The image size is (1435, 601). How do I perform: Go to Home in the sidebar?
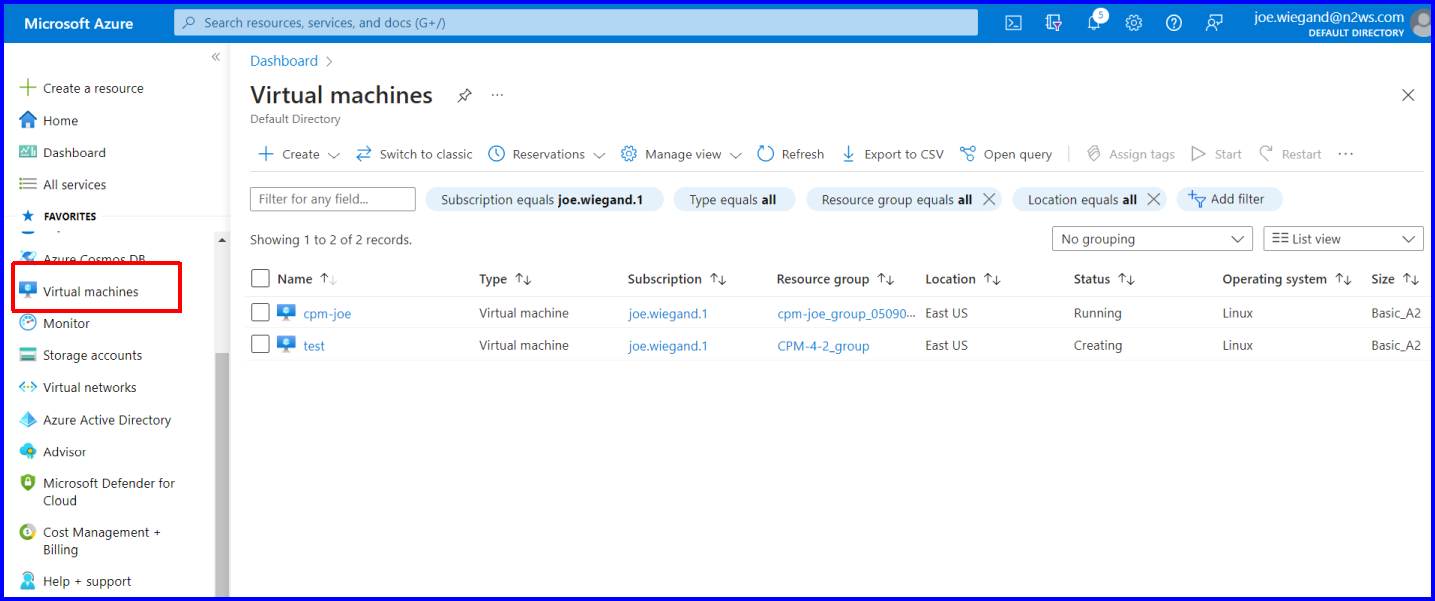click(49, 120)
